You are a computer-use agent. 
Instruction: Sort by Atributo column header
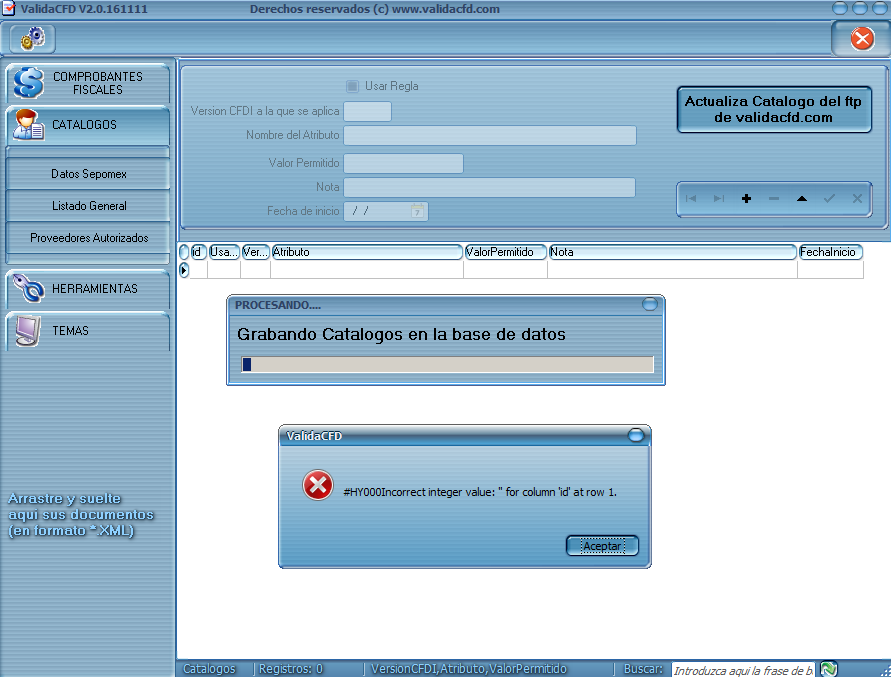click(x=367, y=252)
